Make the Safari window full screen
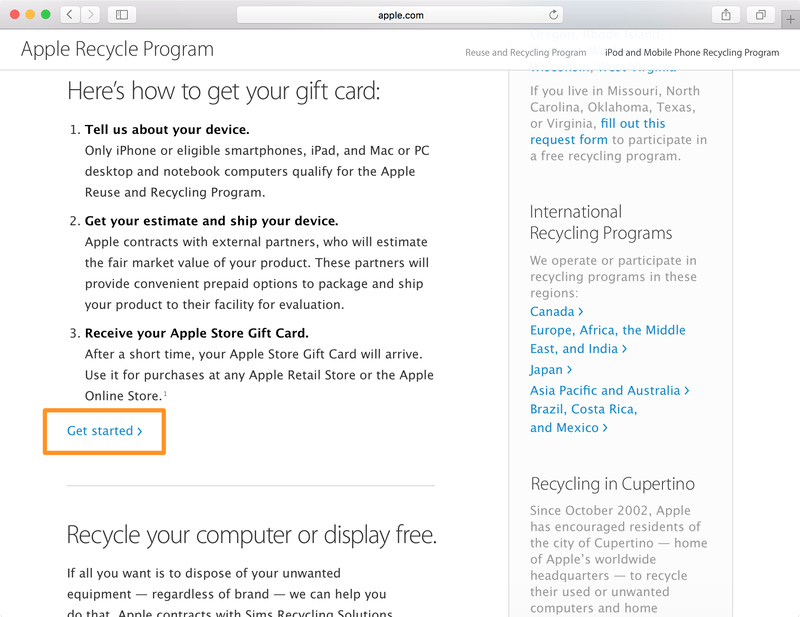The image size is (800, 617). coord(45,14)
